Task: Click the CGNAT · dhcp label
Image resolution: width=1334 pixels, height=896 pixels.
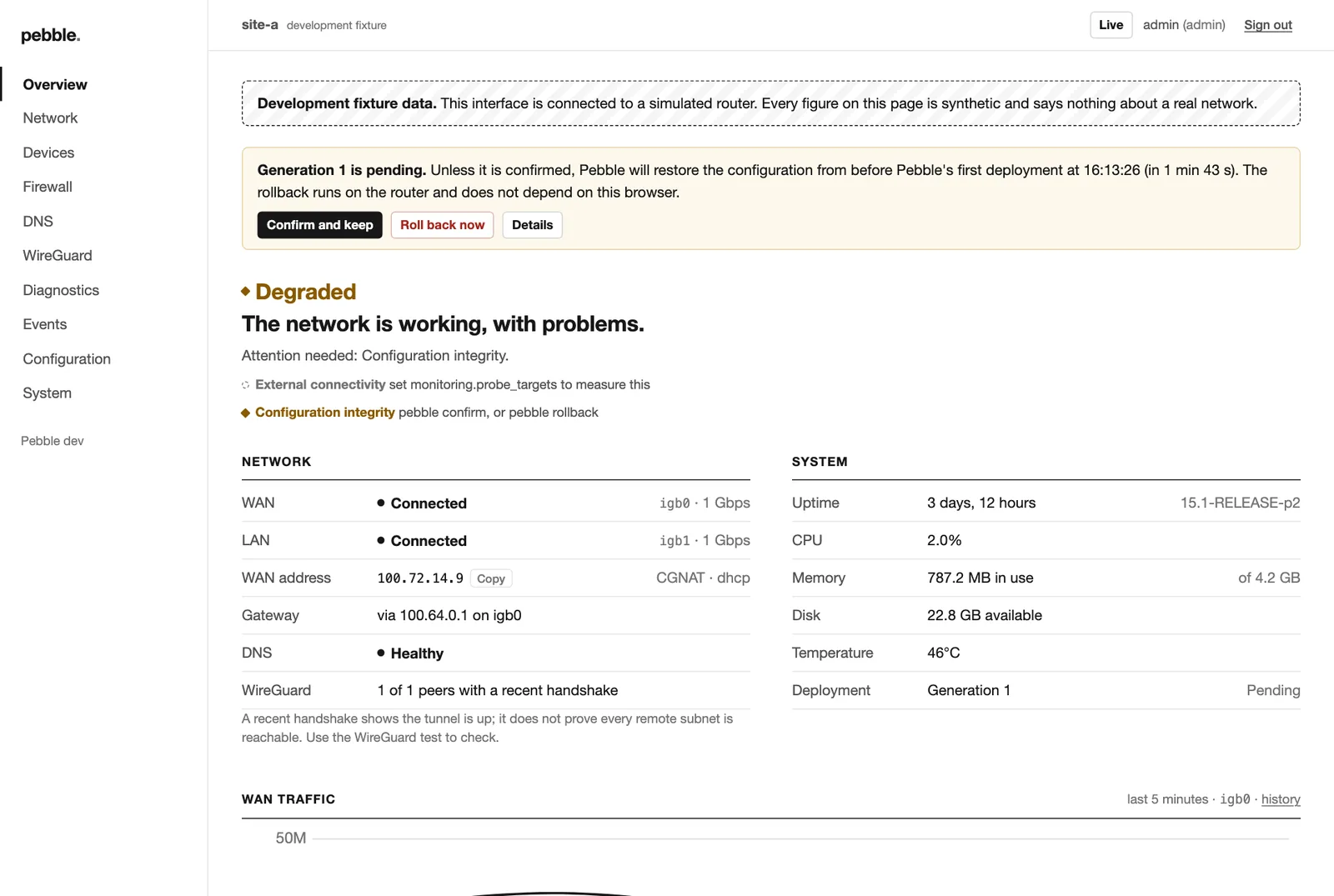Action: coord(703,578)
